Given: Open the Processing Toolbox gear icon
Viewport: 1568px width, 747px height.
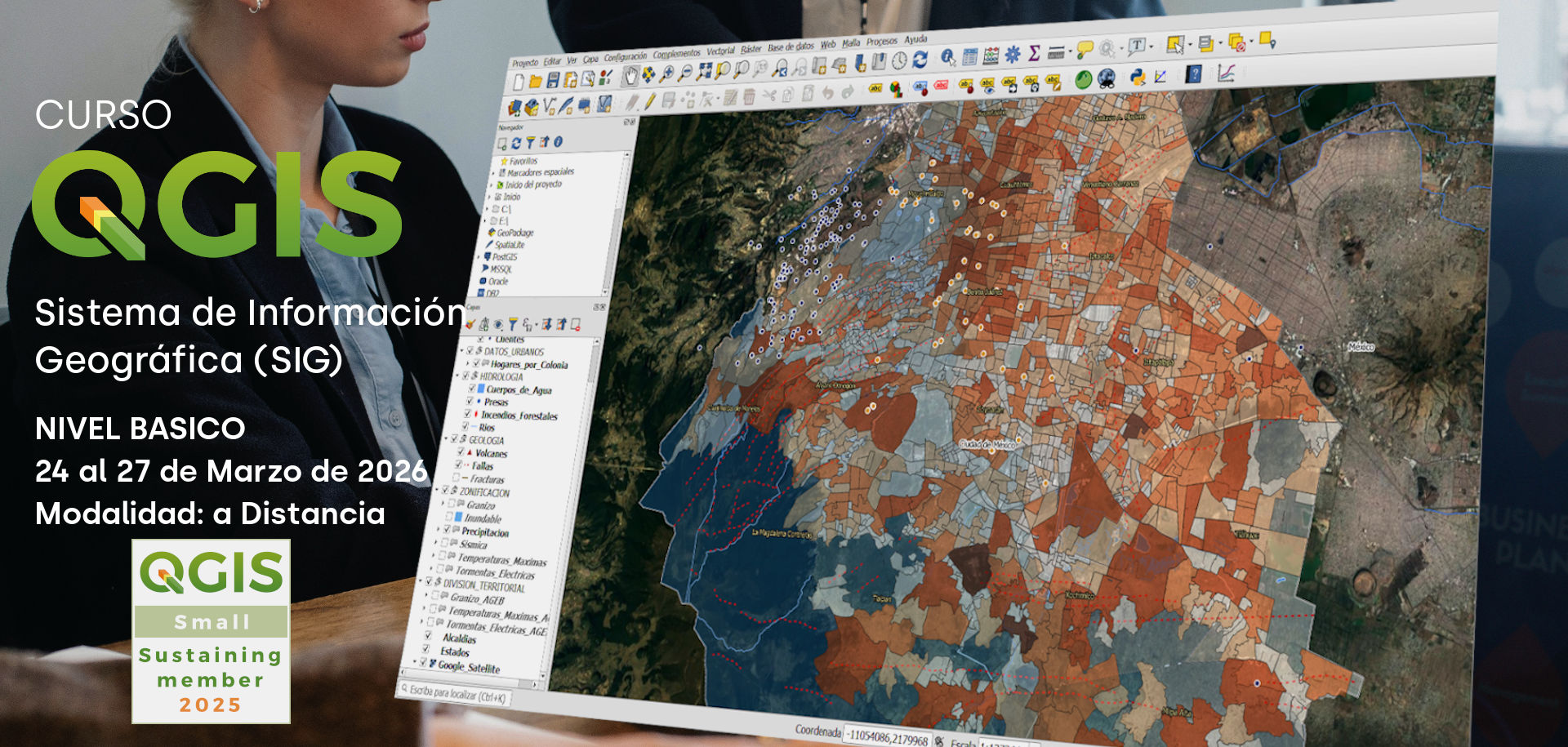Looking at the screenshot, I should (1013, 53).
